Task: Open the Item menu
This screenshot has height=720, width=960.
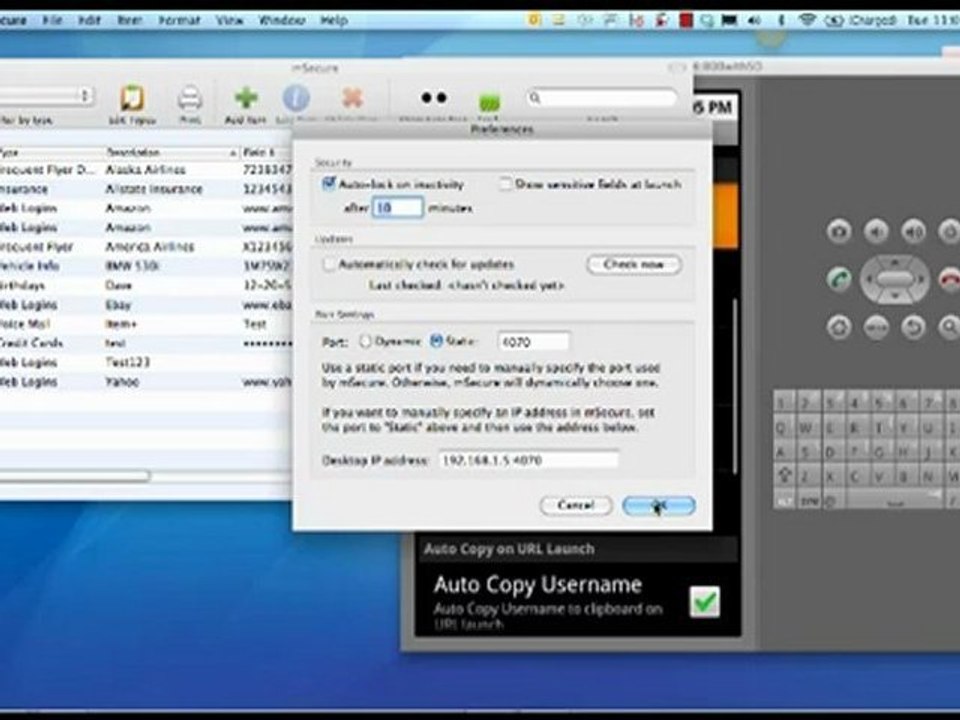Action: tap(130, 20)
